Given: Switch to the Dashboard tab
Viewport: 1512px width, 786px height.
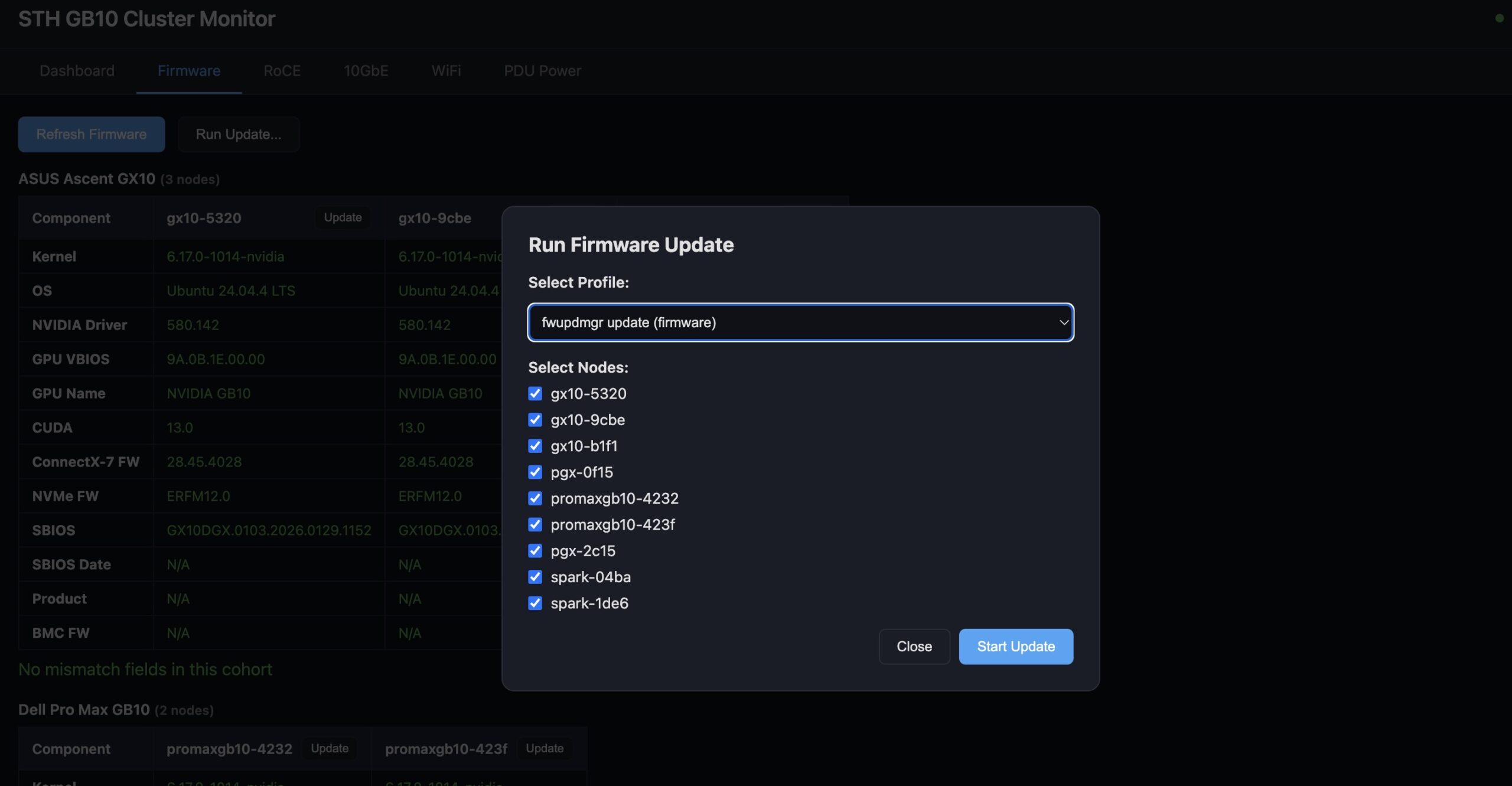Looking at the screenshot, I should click(x=77, y=71).
